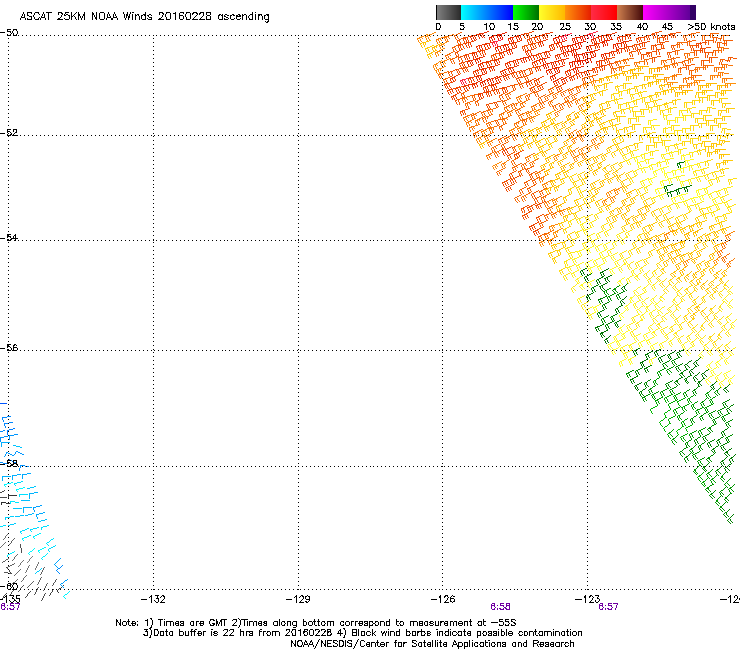This screenshot has height=650, width=740.
Task: Click the NOAA/NESDIS Center credit line
Action: click(432, 644)
